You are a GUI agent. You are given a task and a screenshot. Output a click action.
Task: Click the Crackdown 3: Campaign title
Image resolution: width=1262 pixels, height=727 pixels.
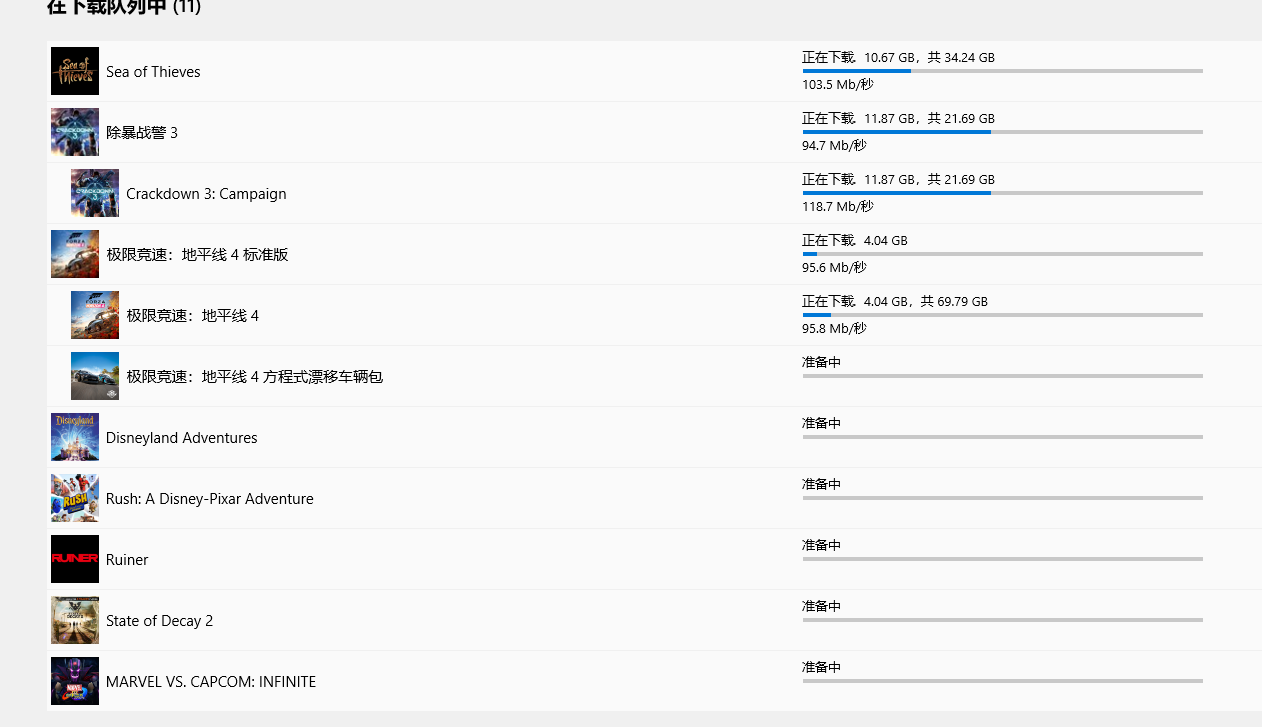tap(206, 193)
